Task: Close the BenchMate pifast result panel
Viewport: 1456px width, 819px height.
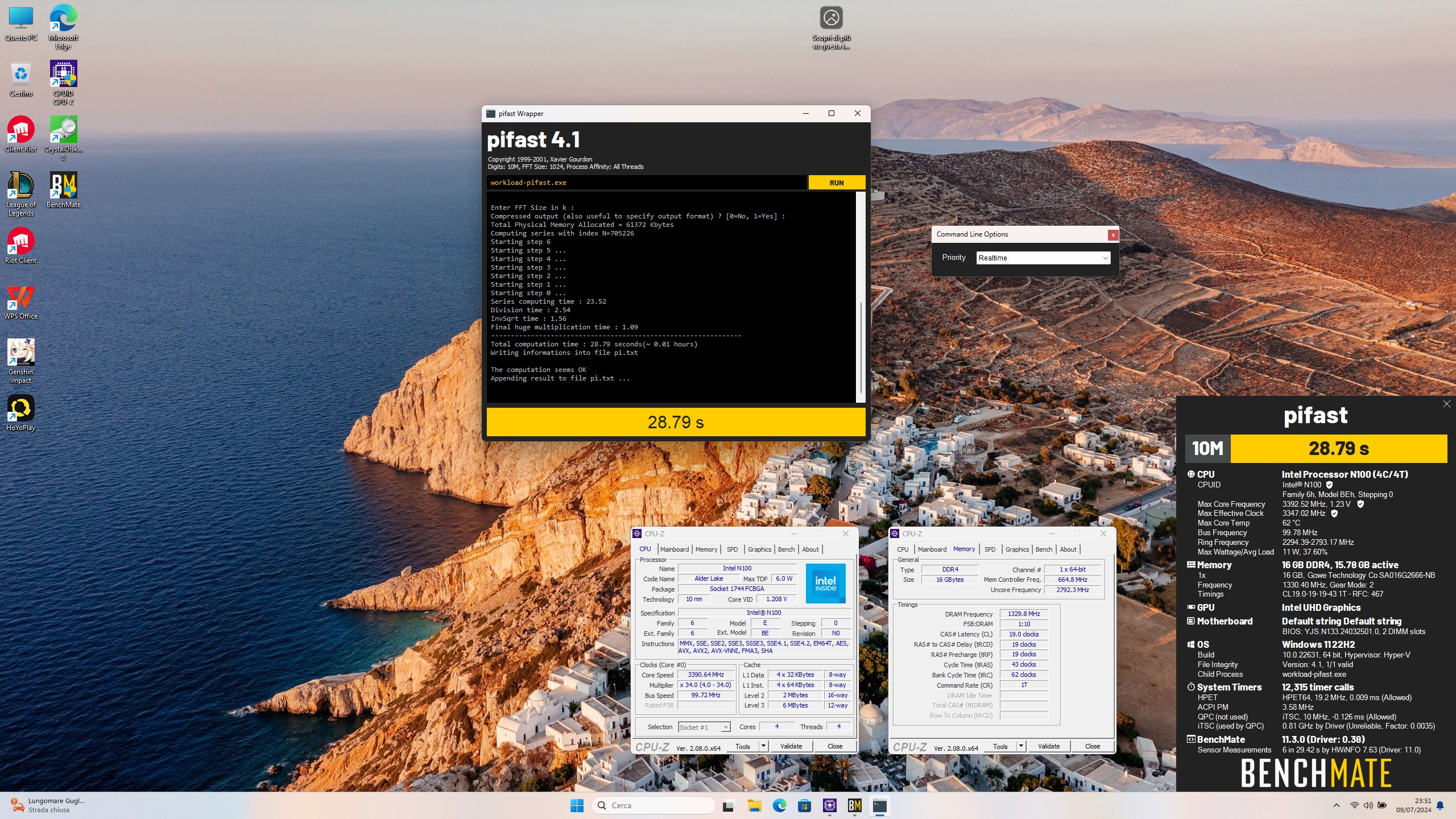Action: [1446, 404]
